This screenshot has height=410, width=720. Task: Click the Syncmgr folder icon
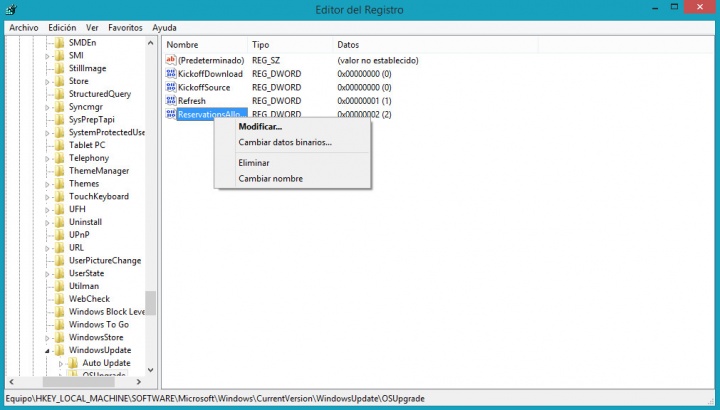[60, 107]
